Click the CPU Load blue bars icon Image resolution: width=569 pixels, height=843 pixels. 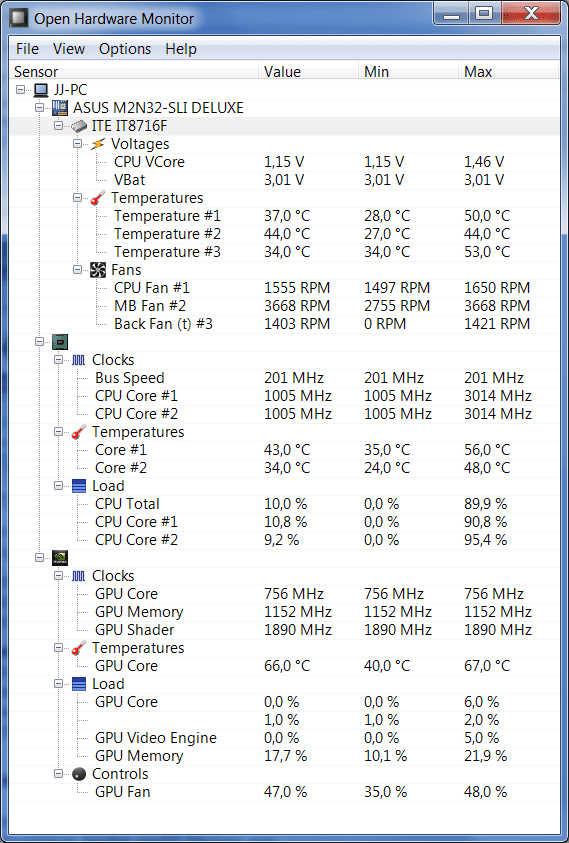pyautogui.click(x=79, y=486)
